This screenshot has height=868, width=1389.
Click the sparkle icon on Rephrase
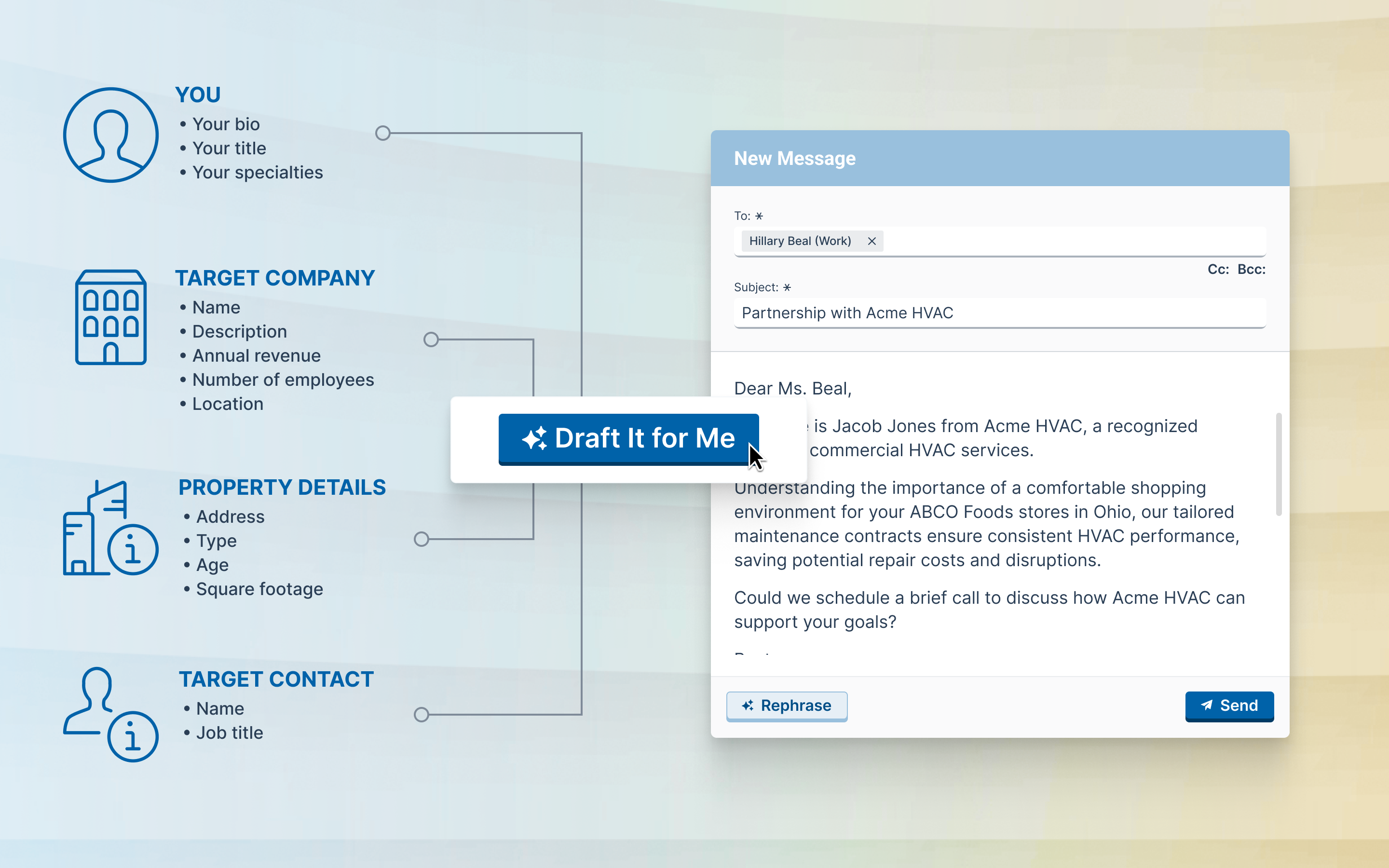pos(747,705)
